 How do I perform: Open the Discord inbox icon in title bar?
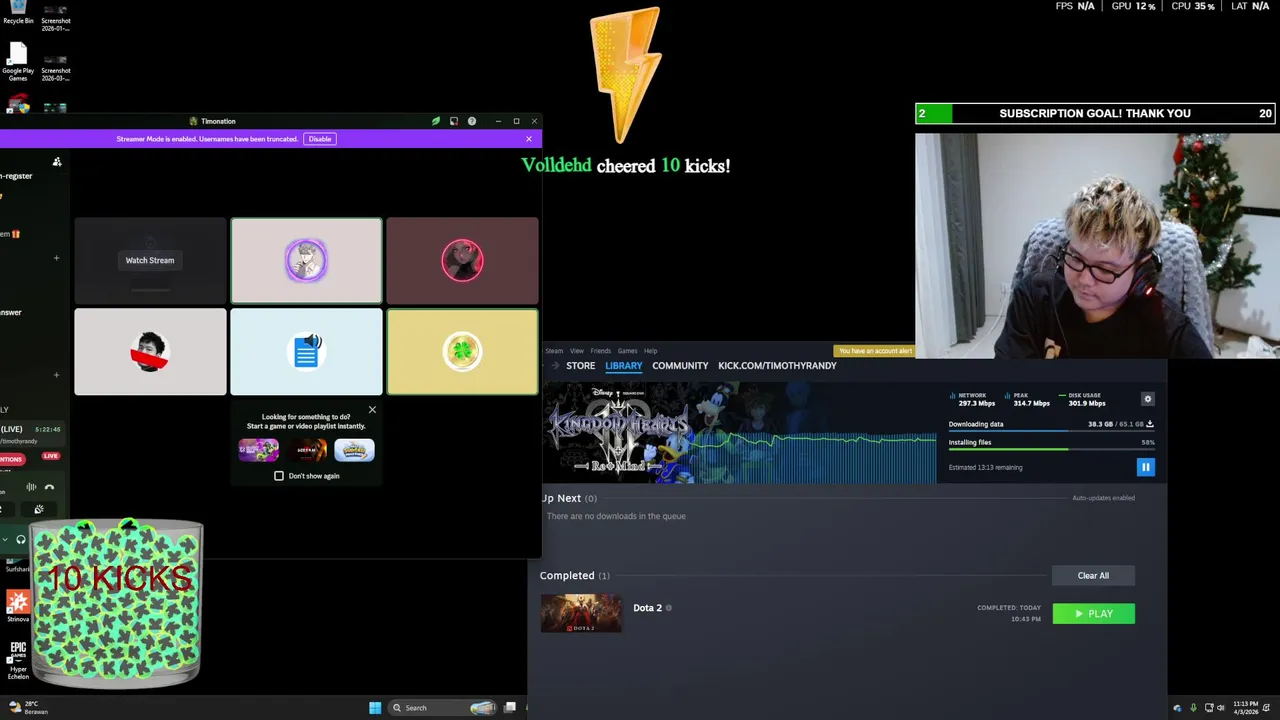(454, 121)
